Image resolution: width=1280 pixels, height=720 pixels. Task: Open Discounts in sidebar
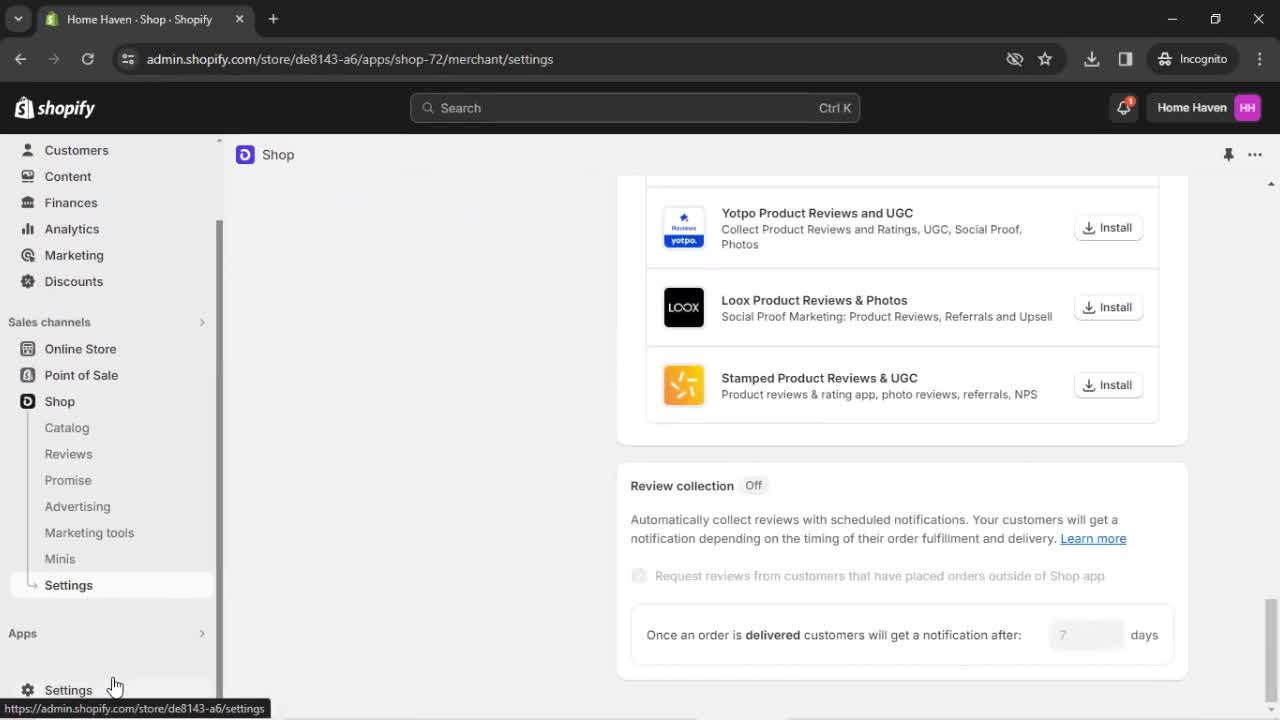tap(74, 281)
